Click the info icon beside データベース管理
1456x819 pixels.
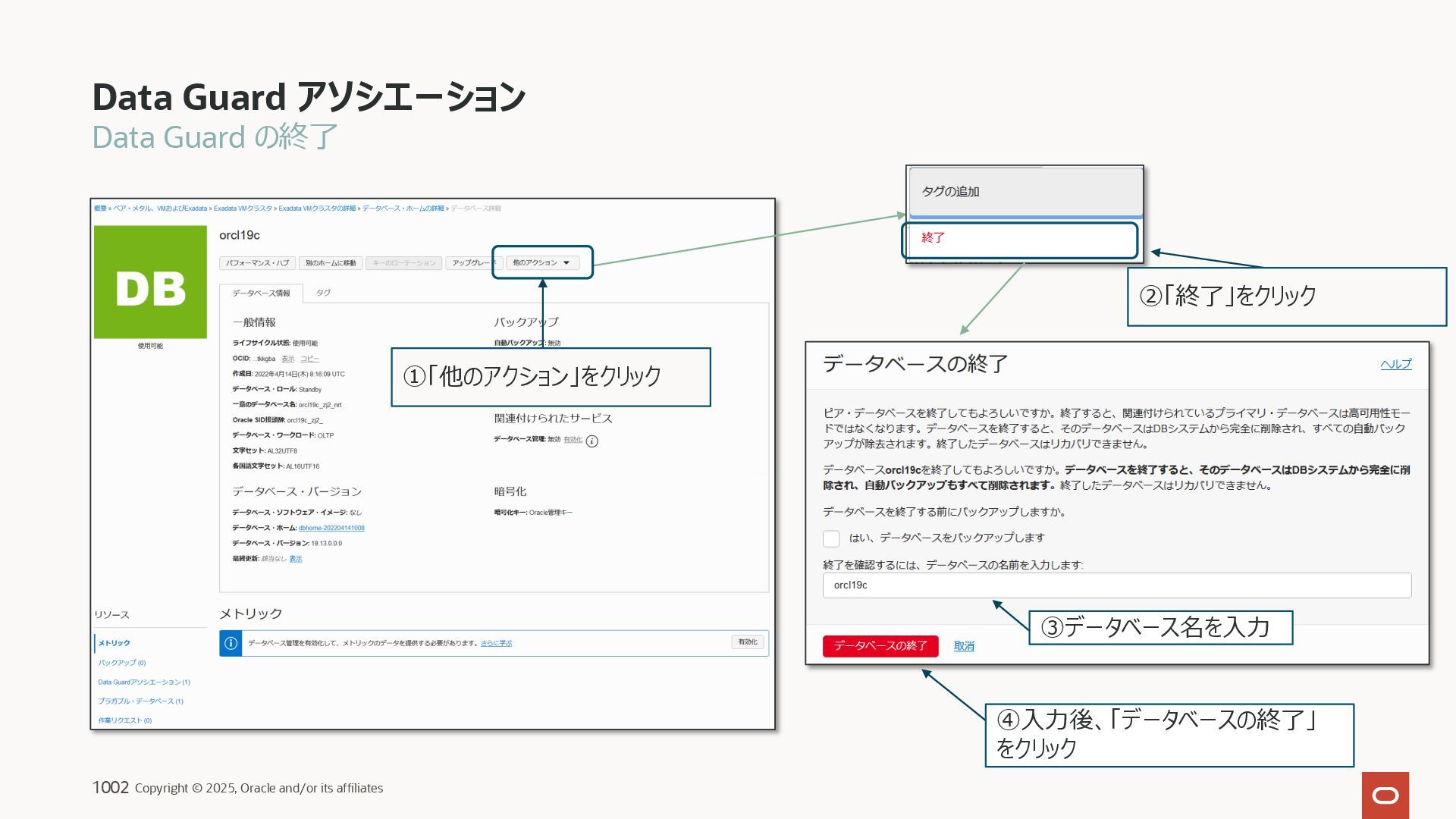592,441
